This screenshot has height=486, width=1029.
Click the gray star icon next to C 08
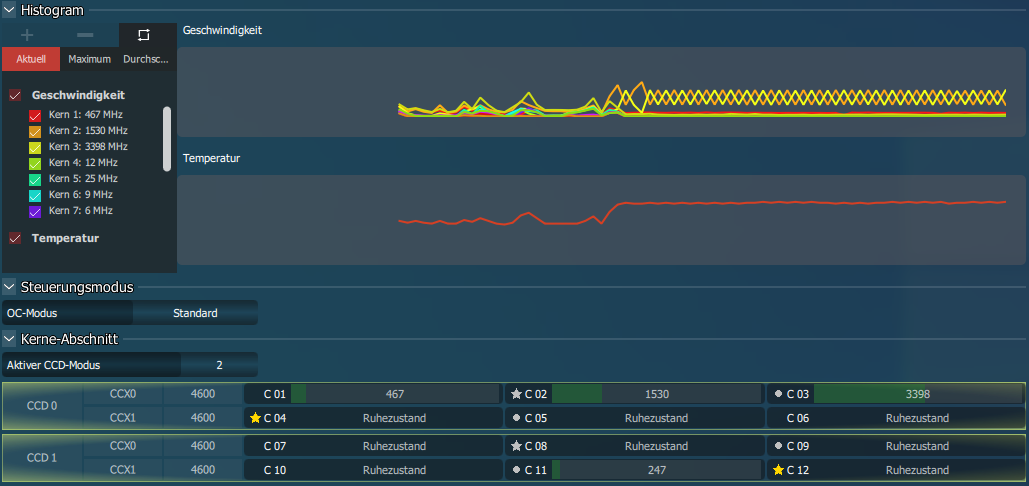(516, 447)
